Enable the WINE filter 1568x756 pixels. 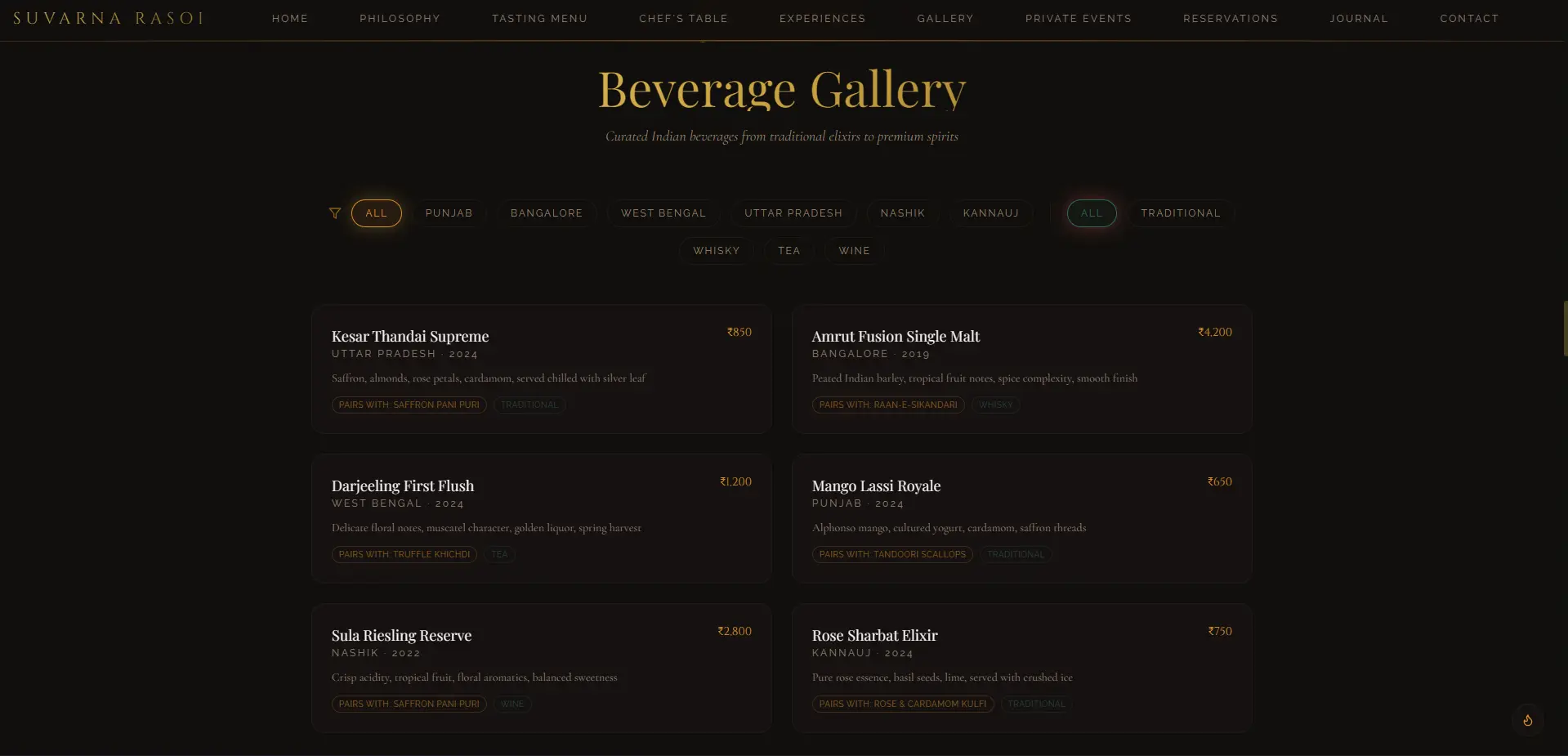[853, 251]
